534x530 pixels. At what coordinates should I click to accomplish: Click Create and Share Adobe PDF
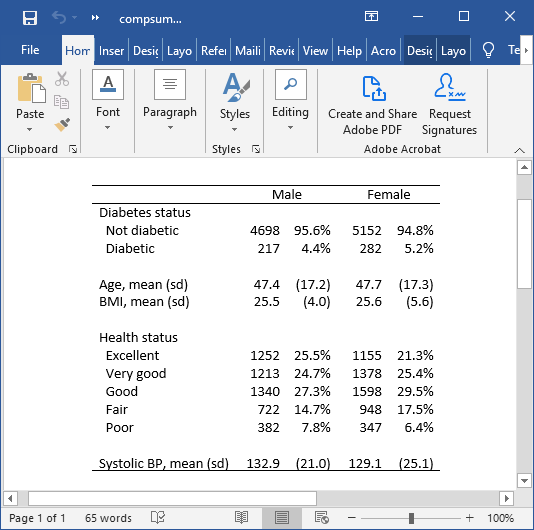[x=373, y=104]
